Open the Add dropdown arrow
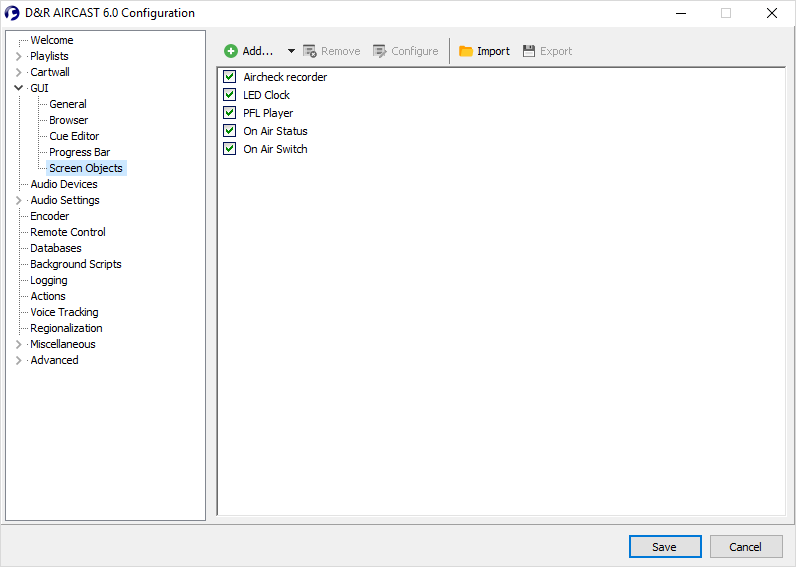This screenshot has height=567, width=796. [x=291, y=51]
